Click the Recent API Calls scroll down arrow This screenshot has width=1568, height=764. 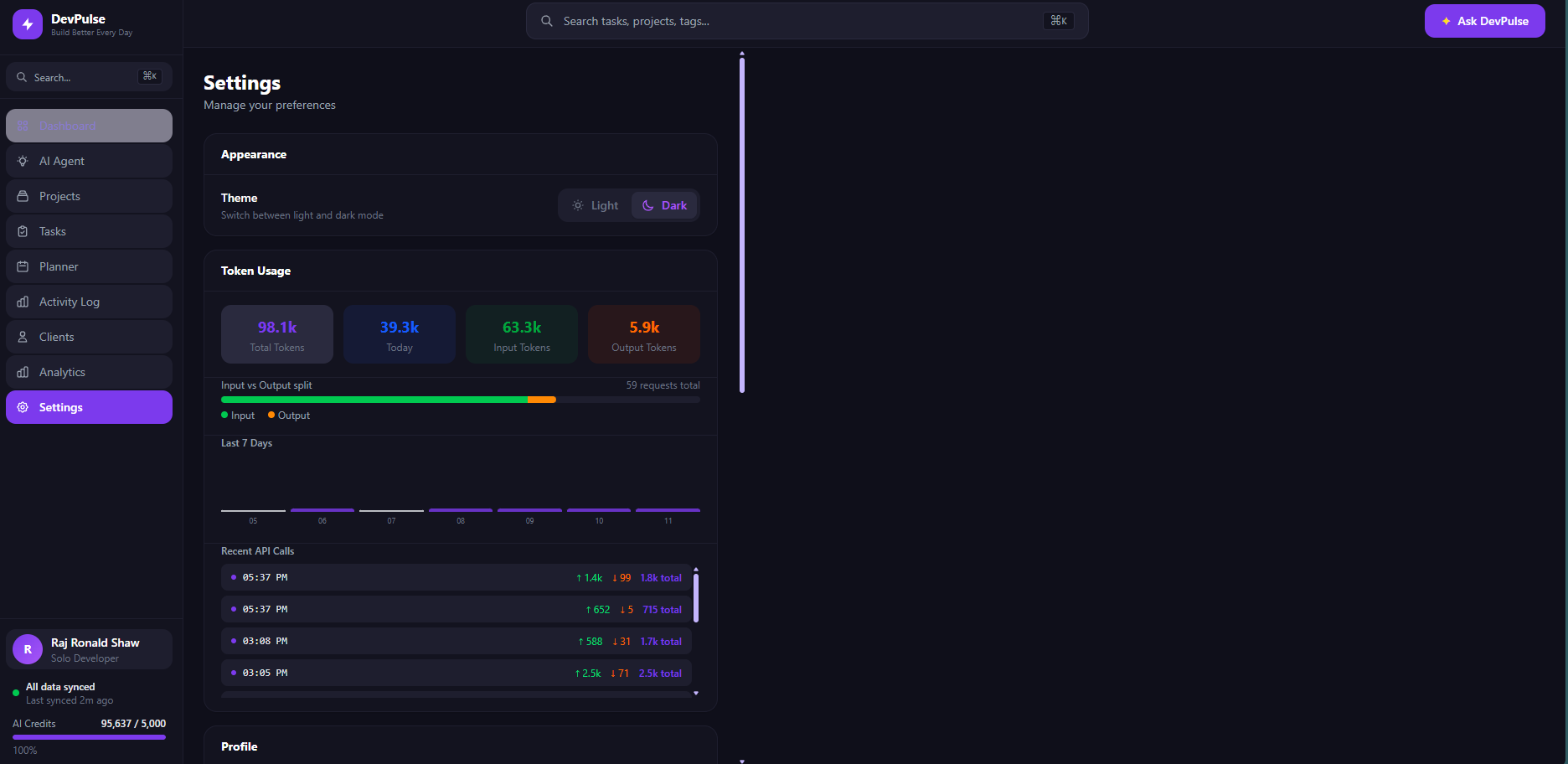(696, 694)
